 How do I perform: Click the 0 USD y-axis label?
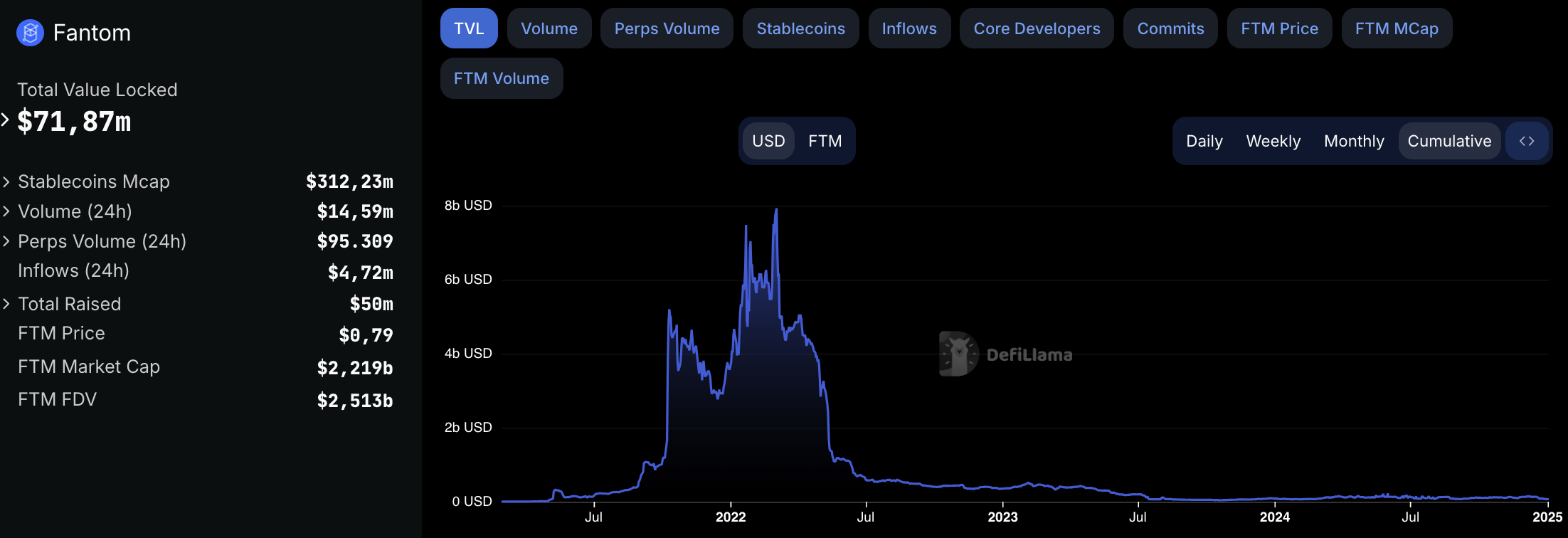point(472,502)
